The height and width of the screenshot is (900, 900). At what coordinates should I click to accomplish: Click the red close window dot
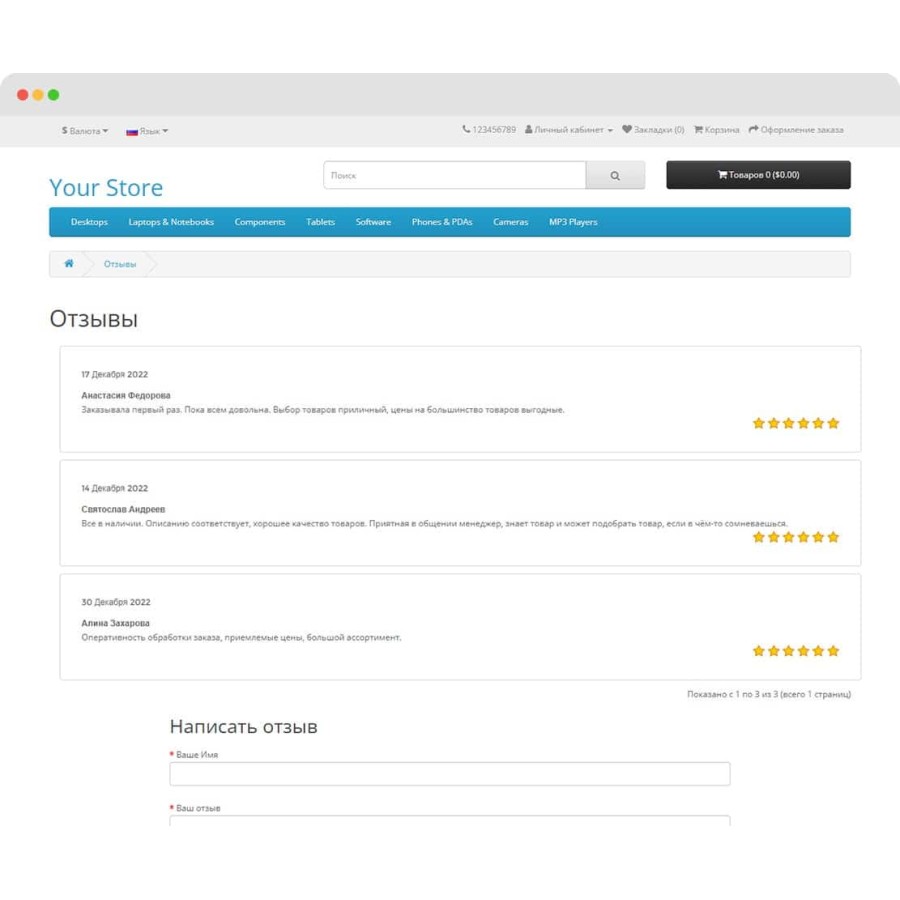pyautogui.click(x=23, y=95)
